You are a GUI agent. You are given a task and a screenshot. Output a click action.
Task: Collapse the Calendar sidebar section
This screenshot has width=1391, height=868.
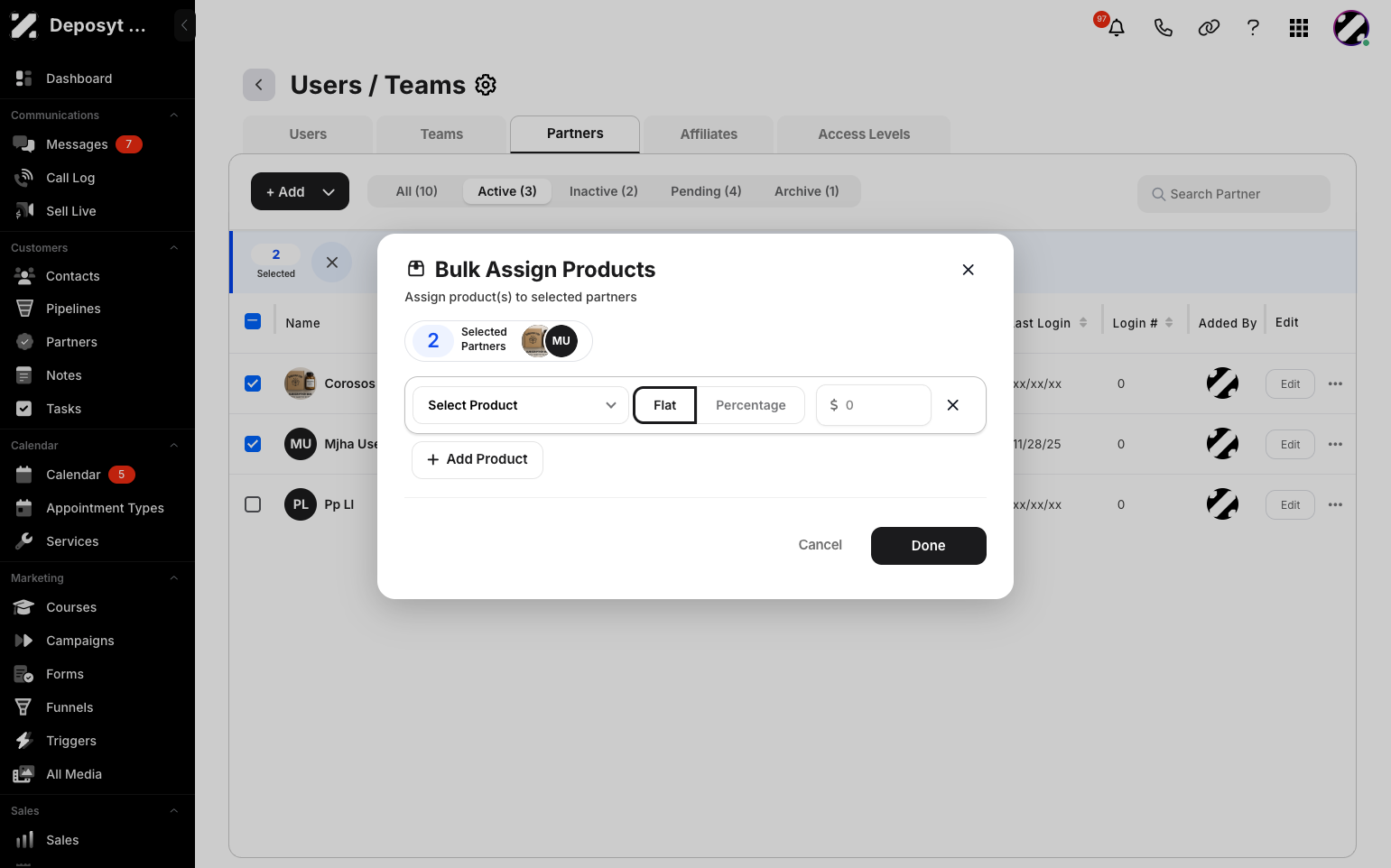[174, 446]
